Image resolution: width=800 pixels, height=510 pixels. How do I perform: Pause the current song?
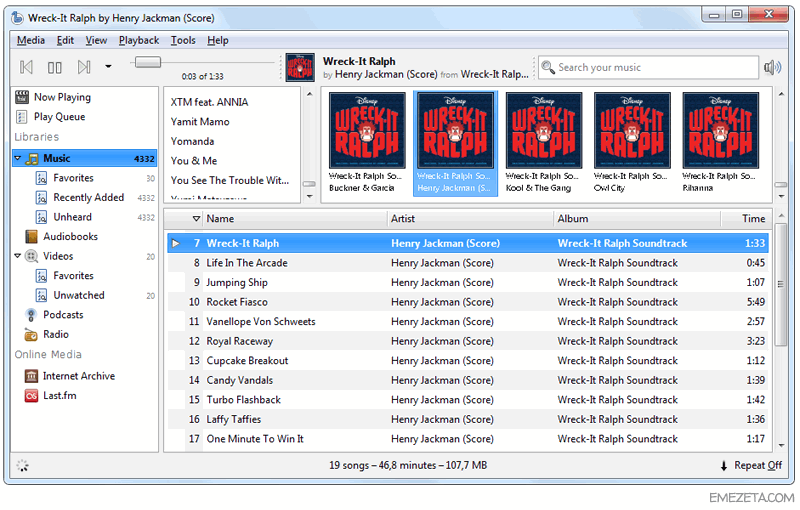click(55, 67)
